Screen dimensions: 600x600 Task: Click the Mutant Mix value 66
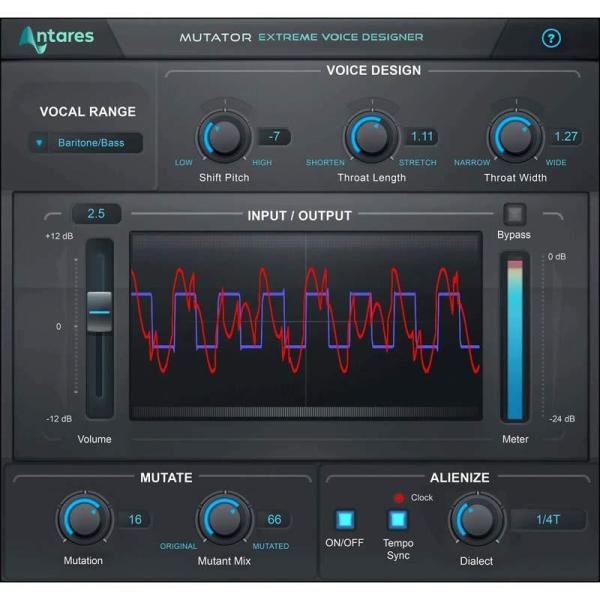coord(273,519)
